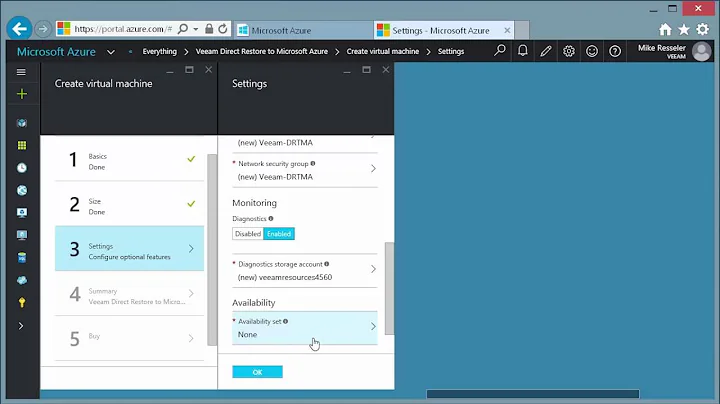Close the Settings - Microsoft Azure tab
This screenshot has height=404, width=720.
coord(507,30)
